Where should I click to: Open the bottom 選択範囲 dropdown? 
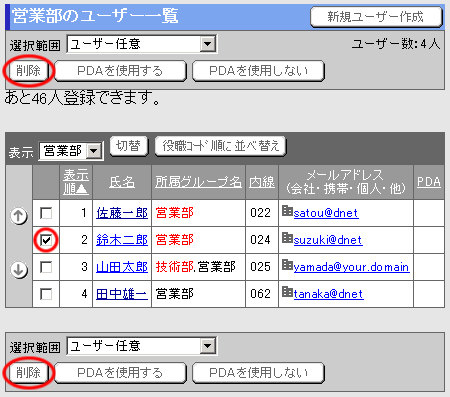[x=142, y=346]
